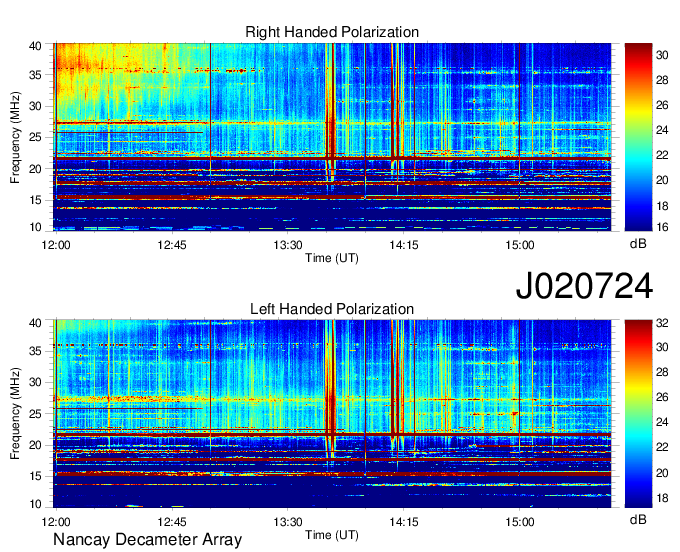Click the 'Nancay Decameter Array' caption
The height and width of the screenshot is (552, 680).
(x=147, y=540)
